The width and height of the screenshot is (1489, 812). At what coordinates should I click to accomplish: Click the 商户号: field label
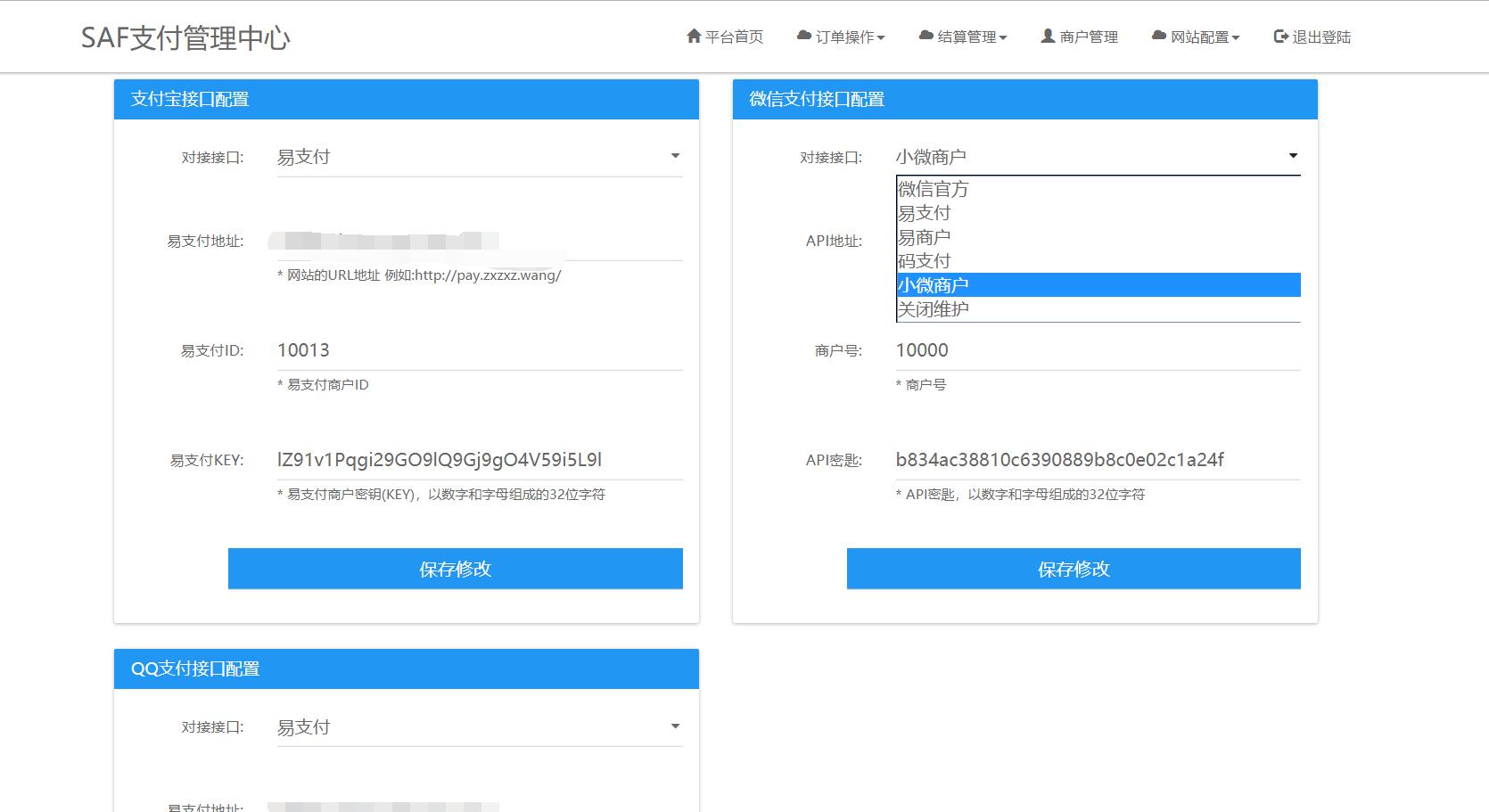point(838,351)
